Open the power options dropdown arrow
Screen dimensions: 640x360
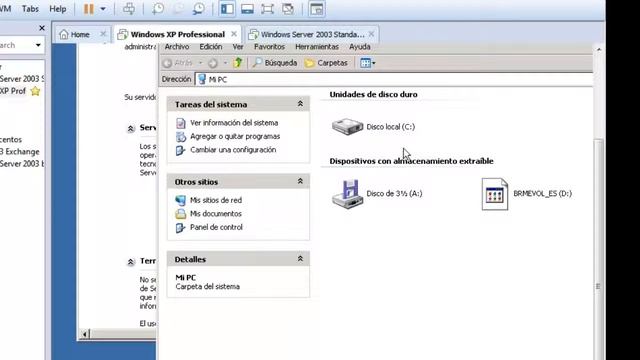[x=103, y=9]
